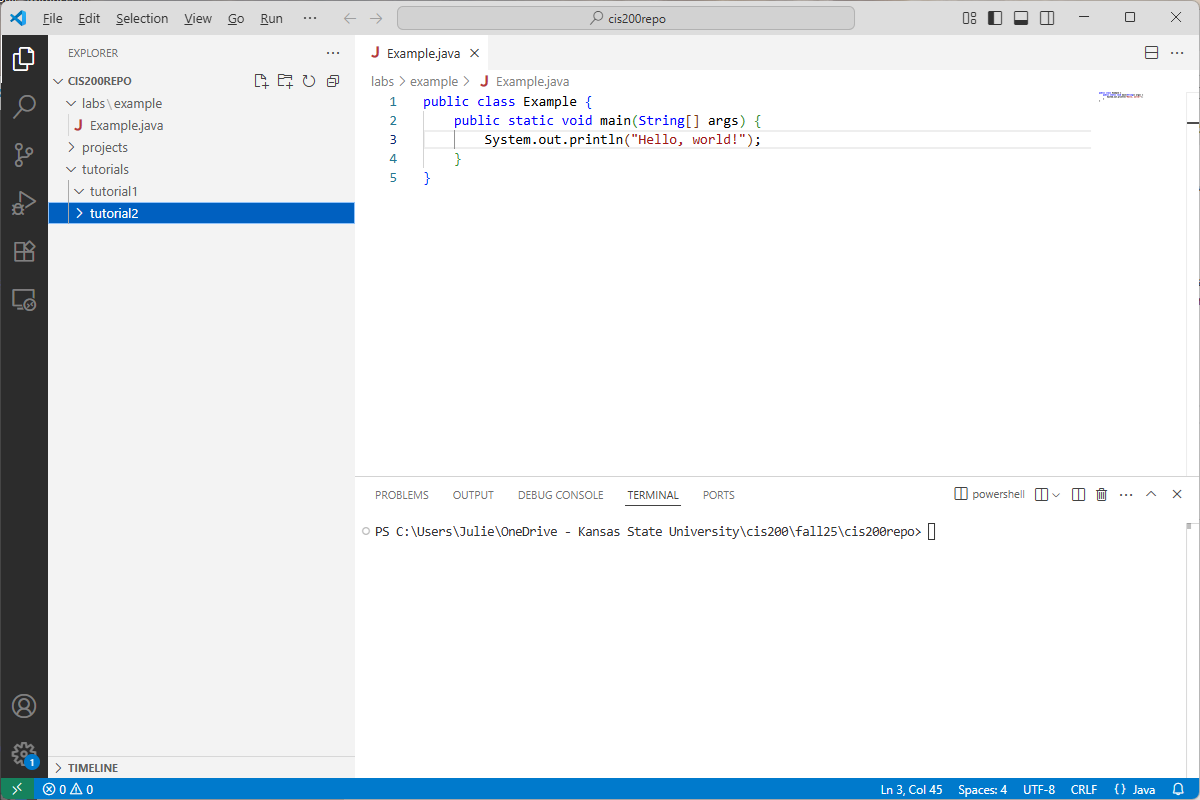Switch to the Debug Console tab
Screen dimensions: 1200x800
560,495
